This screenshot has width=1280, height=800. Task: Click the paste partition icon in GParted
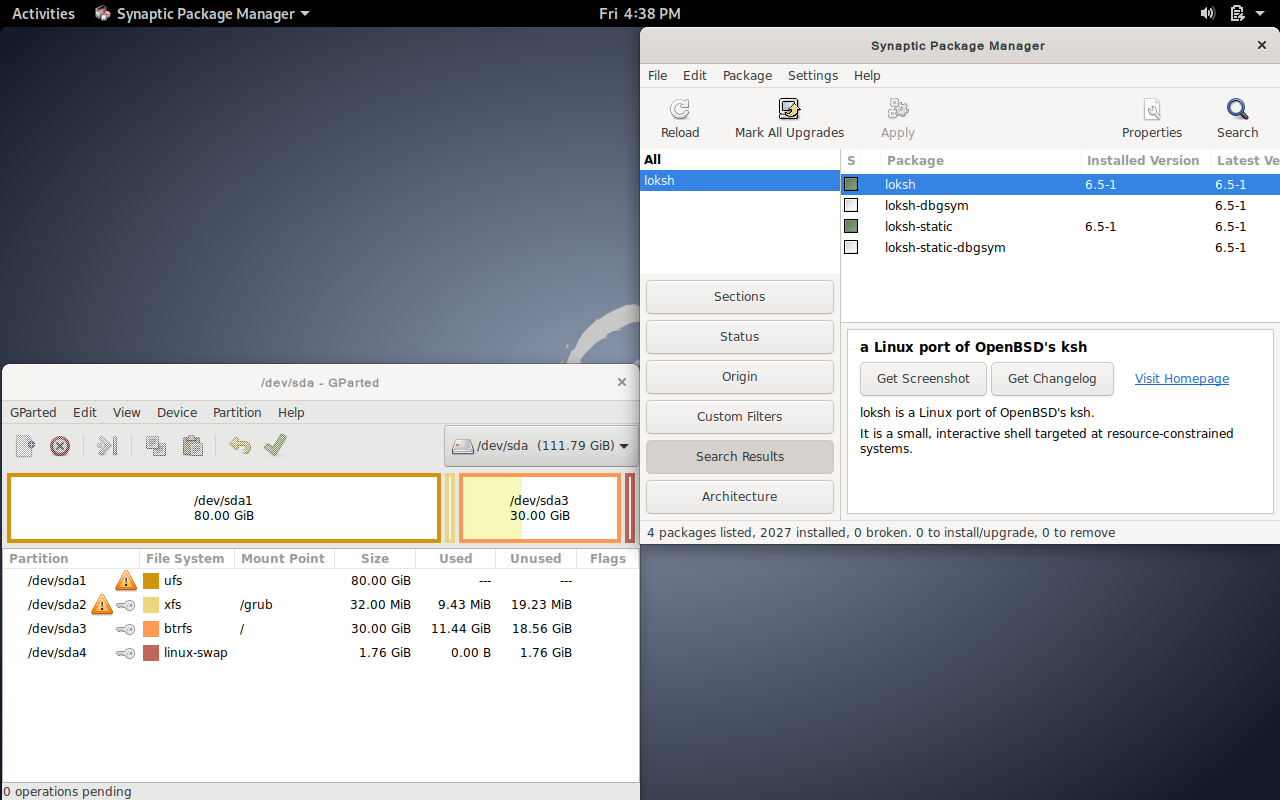192,446
